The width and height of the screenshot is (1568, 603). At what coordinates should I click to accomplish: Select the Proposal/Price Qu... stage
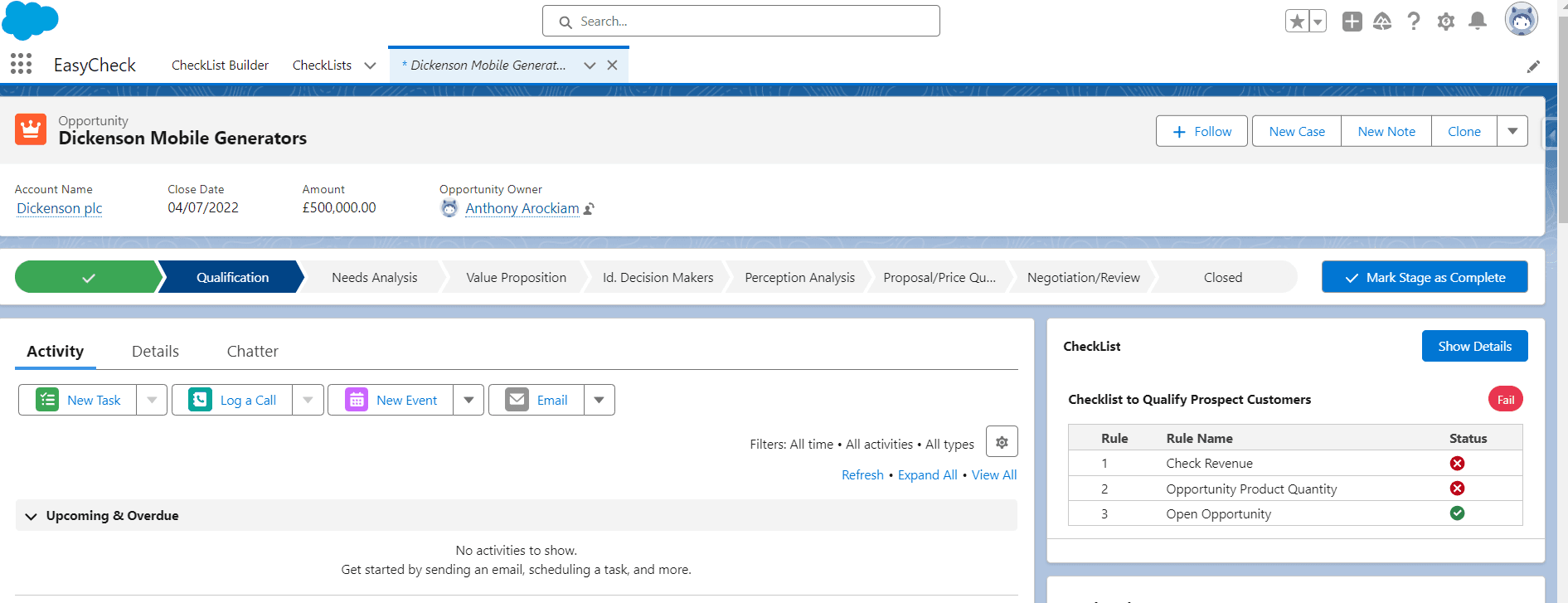[x=939, y=277]
